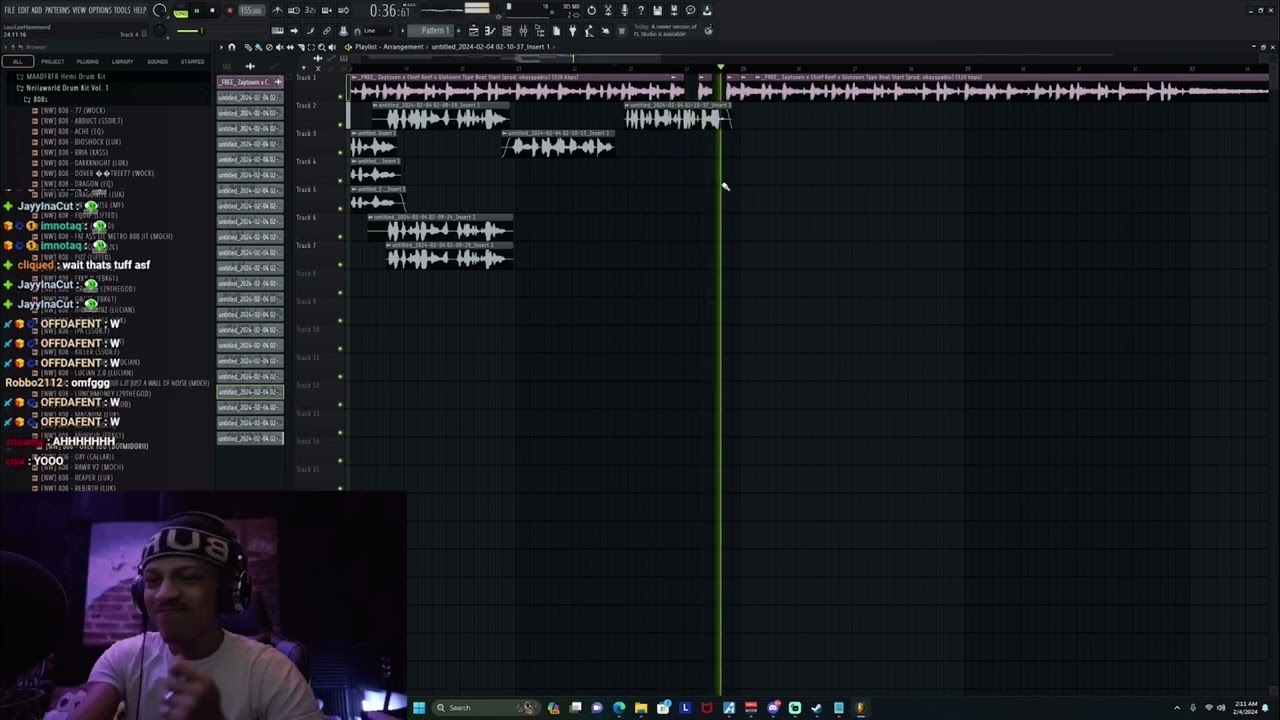Select the Track 6 audio clip
This screenshot has width=1280, height=720.
(x=441, y=228)
